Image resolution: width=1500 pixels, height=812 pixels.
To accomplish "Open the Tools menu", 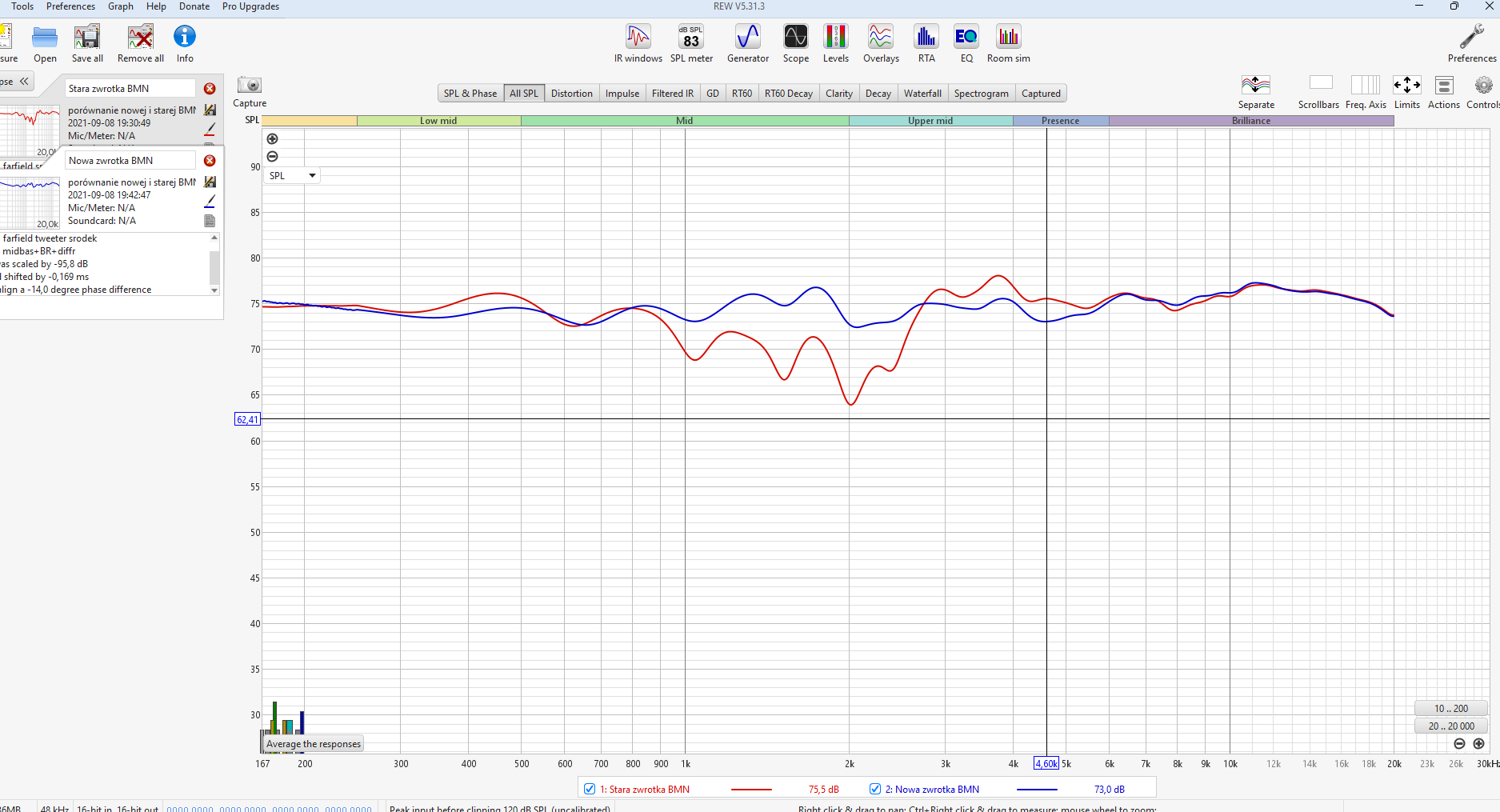I will pyautogui.click(x=22, y=6).
